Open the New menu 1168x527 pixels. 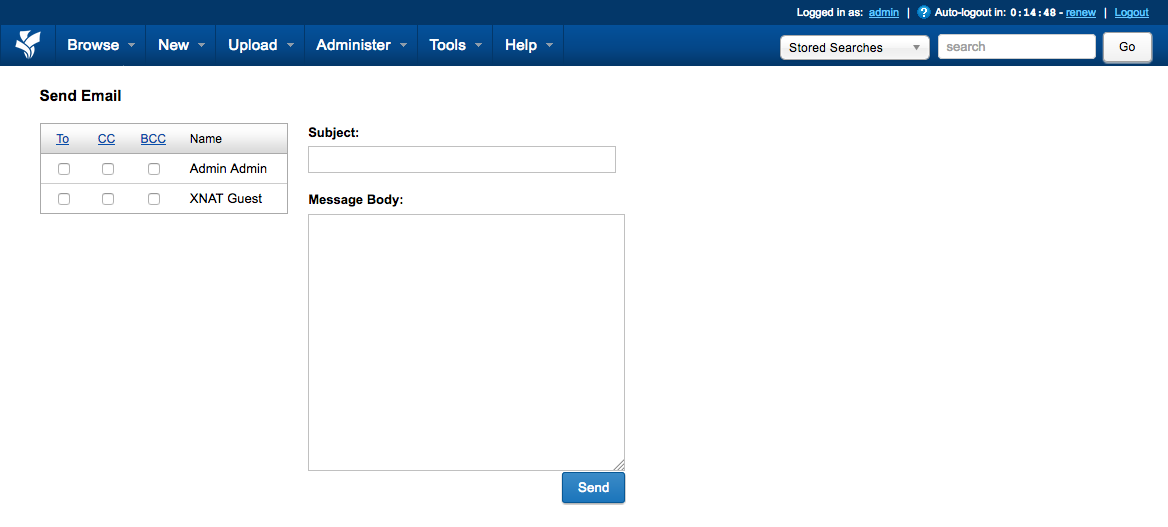point(181,45)
